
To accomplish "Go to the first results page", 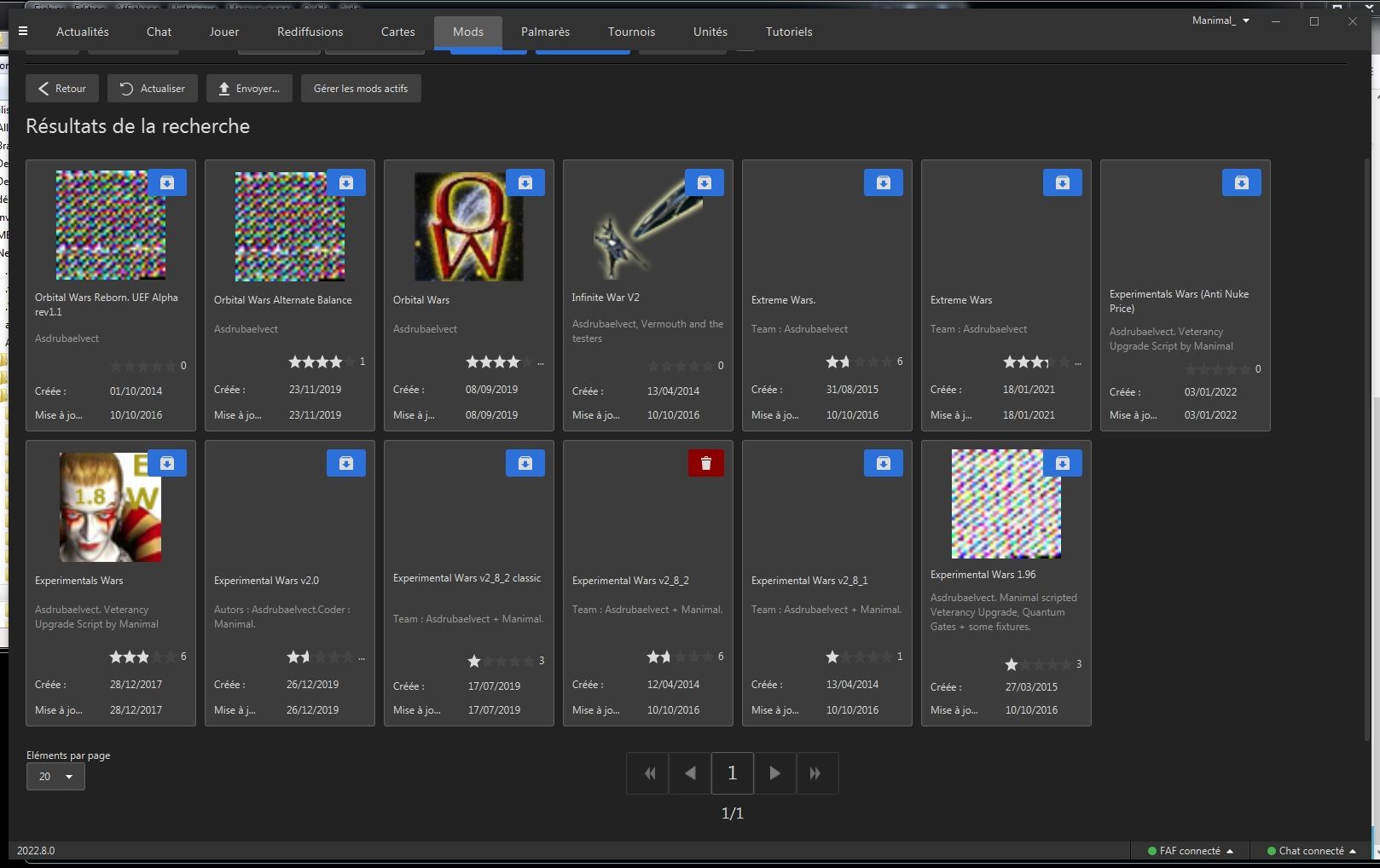I will [x=649, y=773].
